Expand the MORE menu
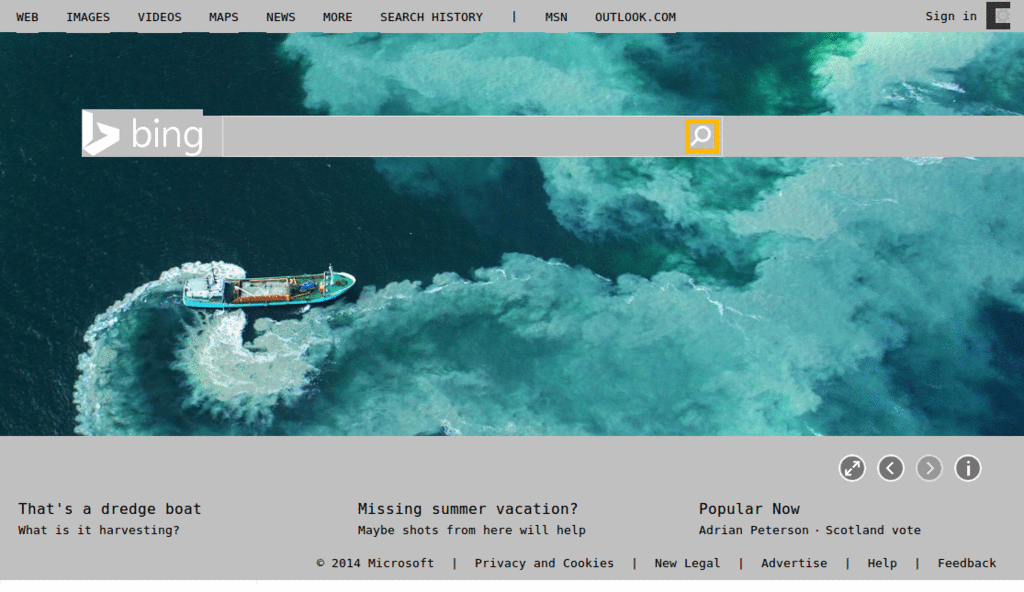 pyautogui.click(x=337, y=16)
